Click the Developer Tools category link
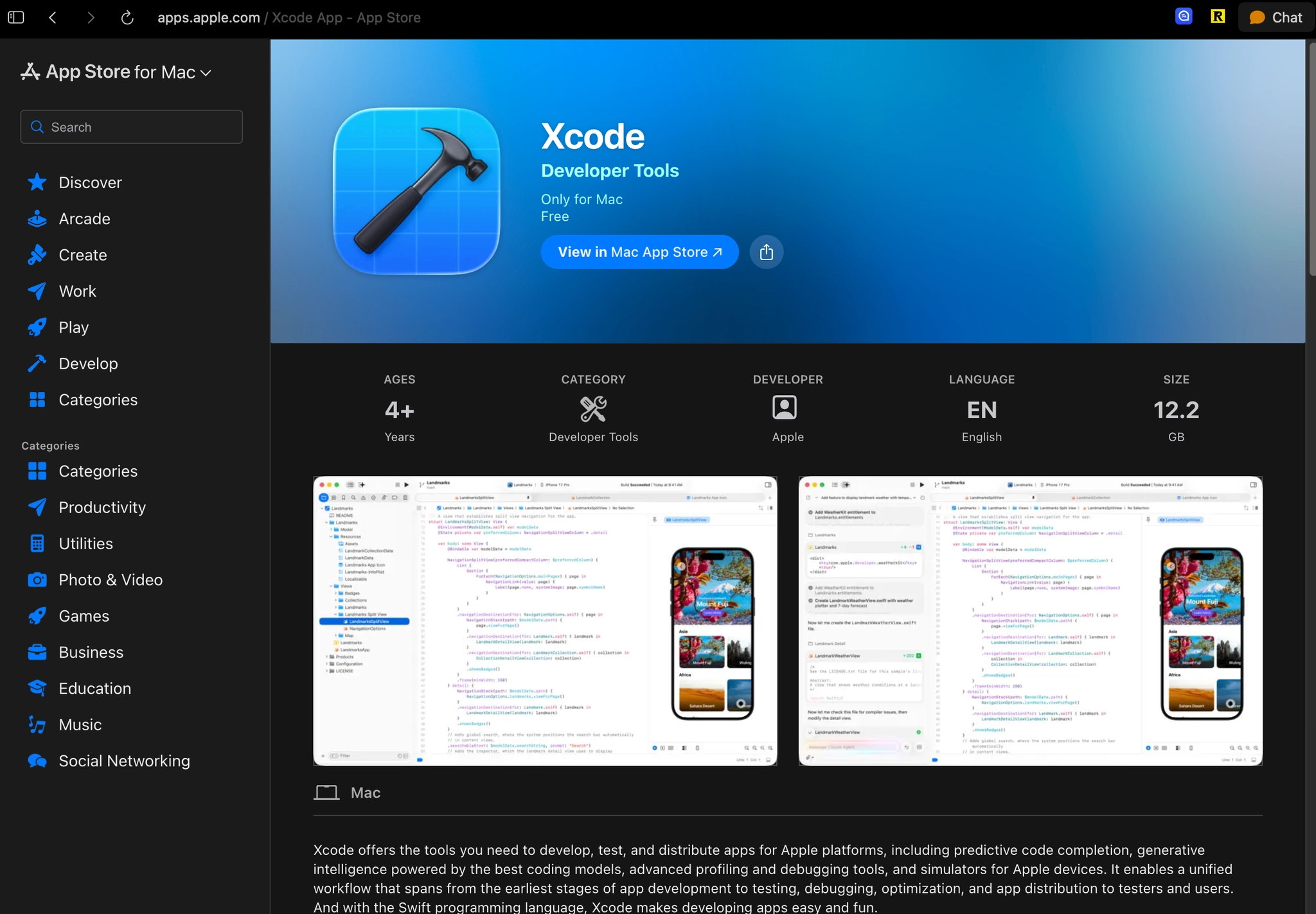The image size is (1316, 914). point(609,171)
